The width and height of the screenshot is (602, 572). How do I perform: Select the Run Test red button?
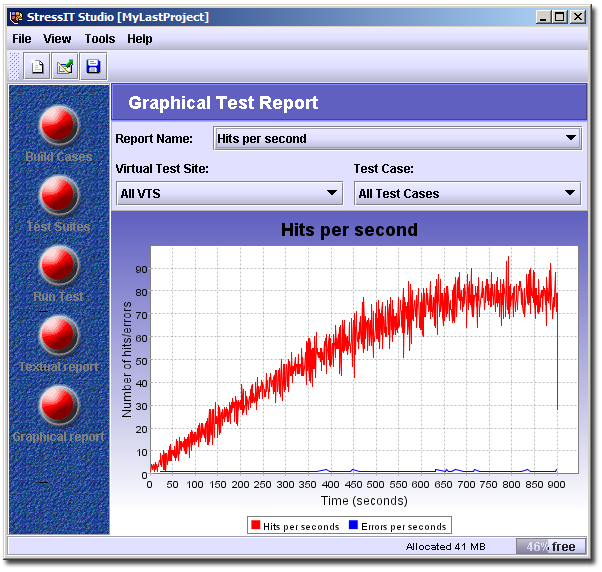pyautogui.click(x=59, y=266)
